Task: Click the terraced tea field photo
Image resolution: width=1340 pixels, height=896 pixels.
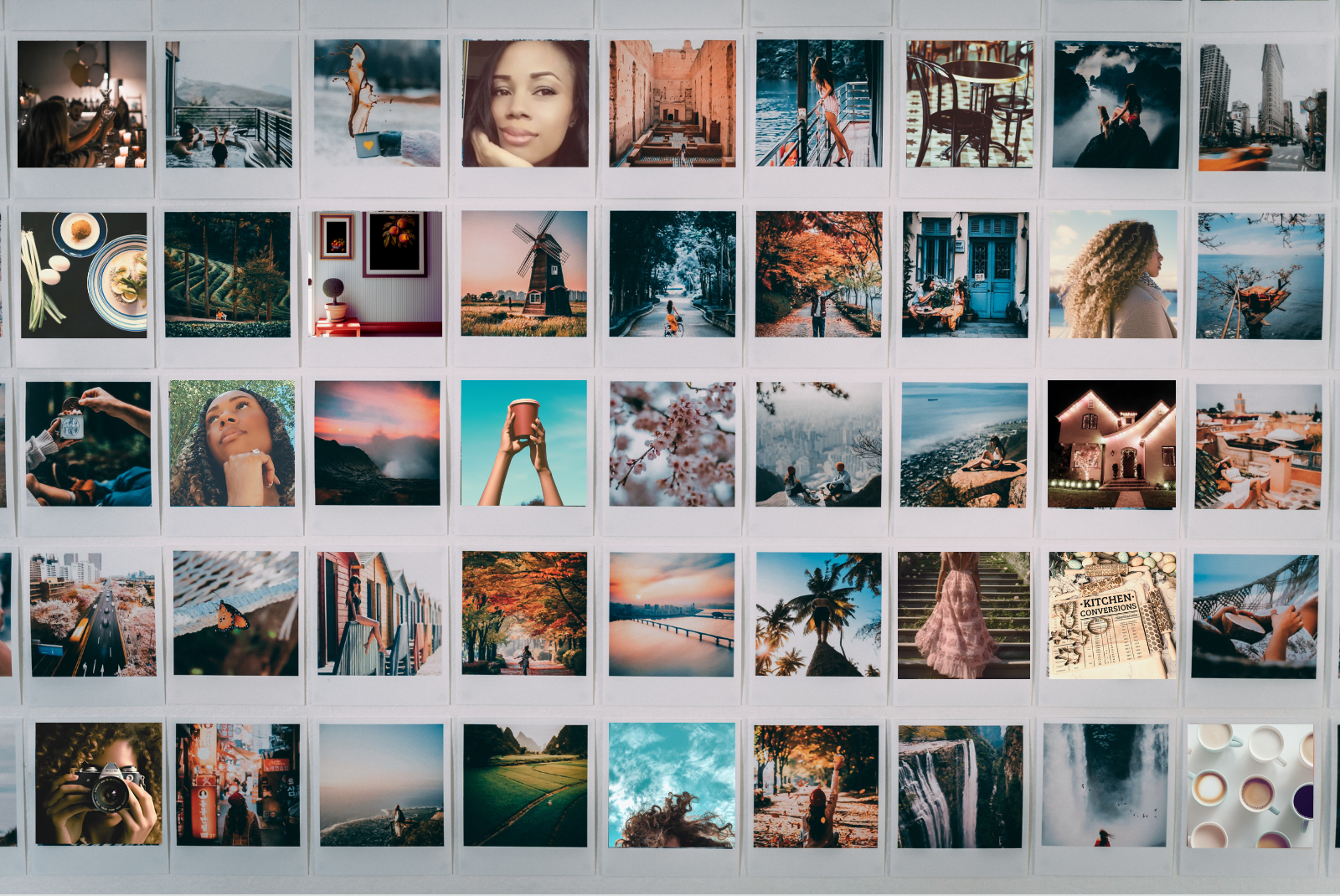Action: point(228,275)
